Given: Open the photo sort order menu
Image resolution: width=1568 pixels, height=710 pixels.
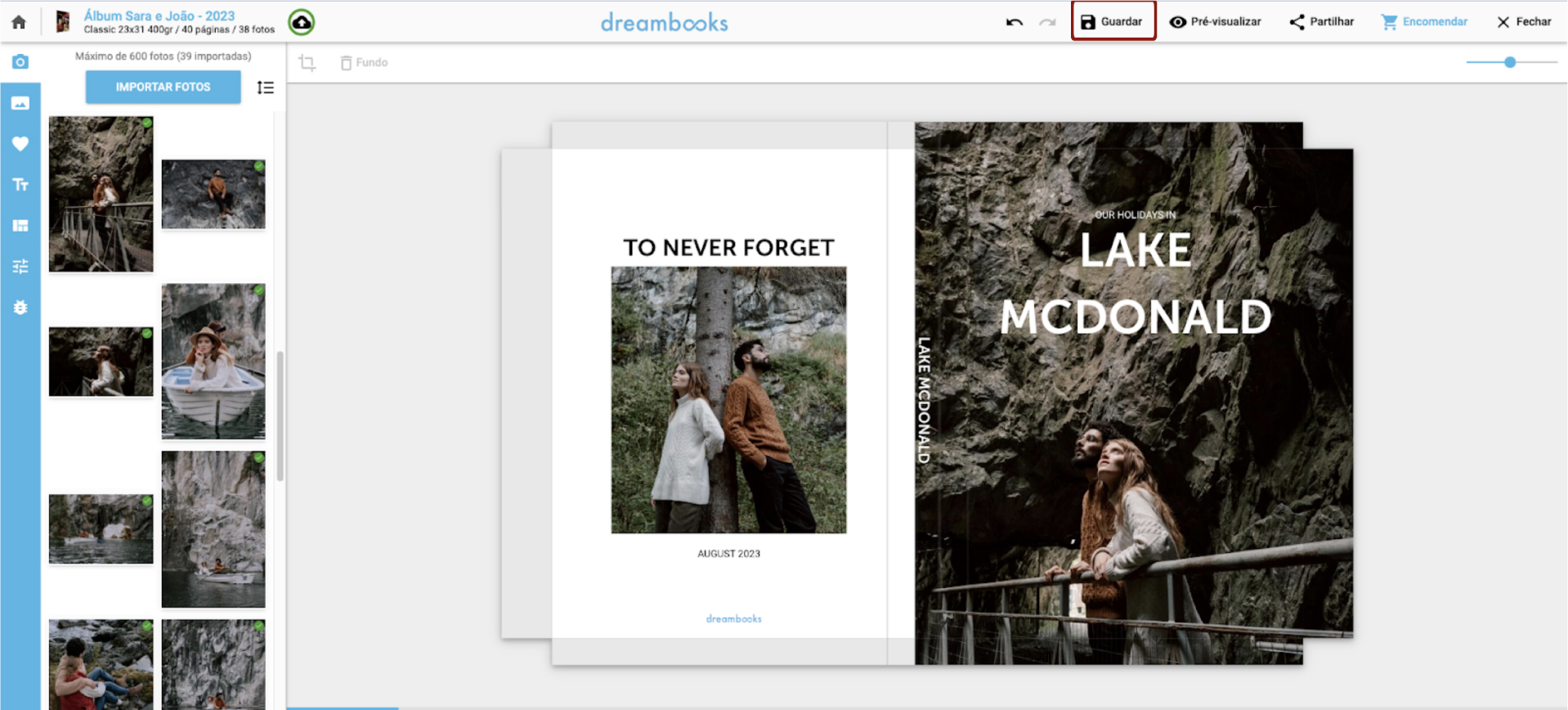Looking at the screenshot, I should [x=265, y=88].
